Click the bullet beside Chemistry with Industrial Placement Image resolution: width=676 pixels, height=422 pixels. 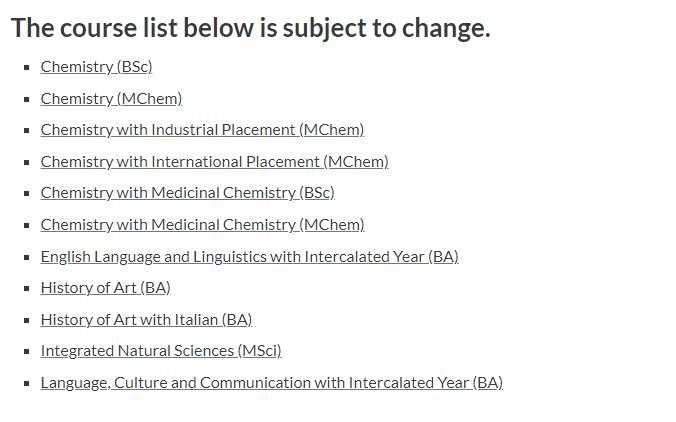27,130
